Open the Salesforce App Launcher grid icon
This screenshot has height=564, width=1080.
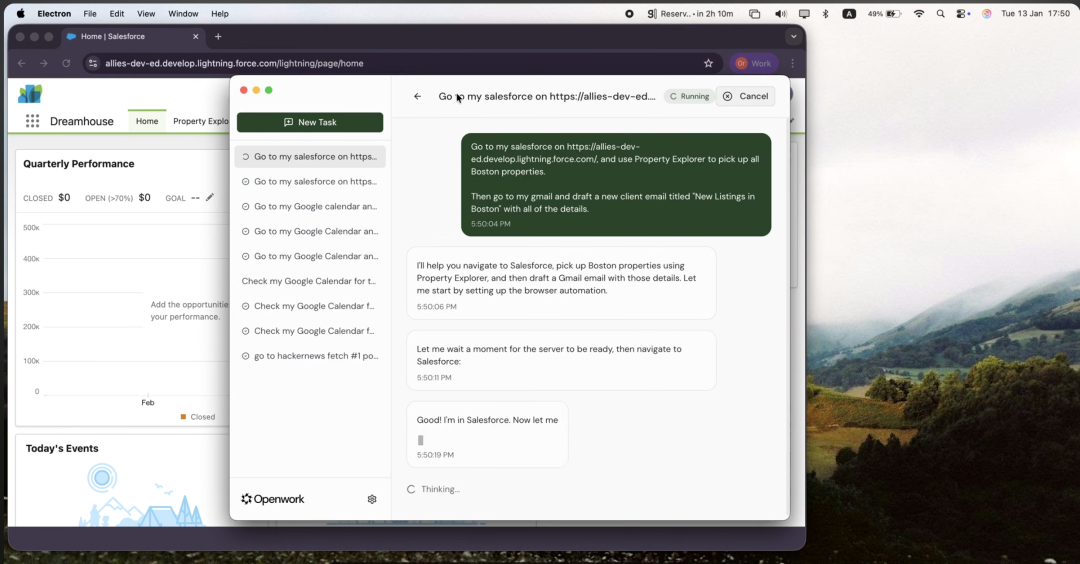pos(32,121)
